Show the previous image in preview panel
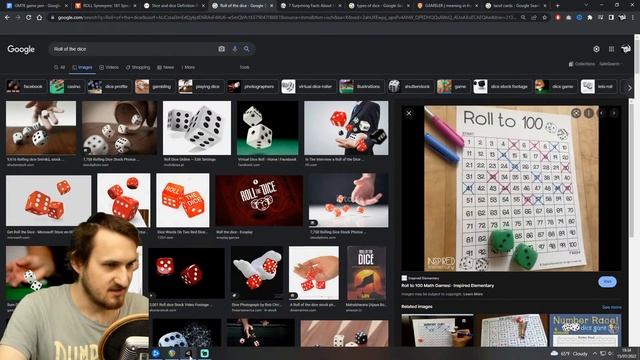The width and height of the screenshot is (640, 360). click(x=601, y=113)
